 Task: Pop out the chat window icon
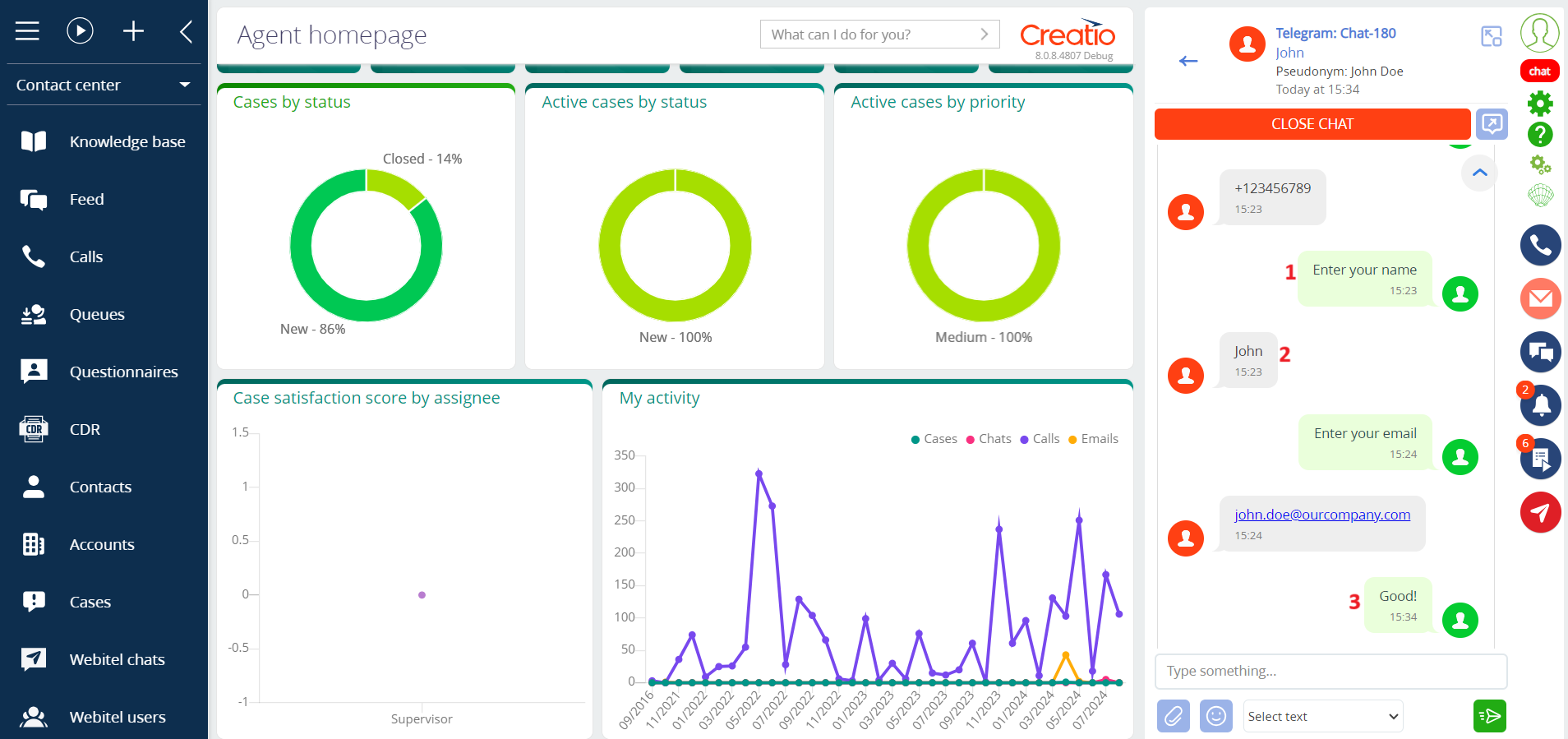point(1492,36)
